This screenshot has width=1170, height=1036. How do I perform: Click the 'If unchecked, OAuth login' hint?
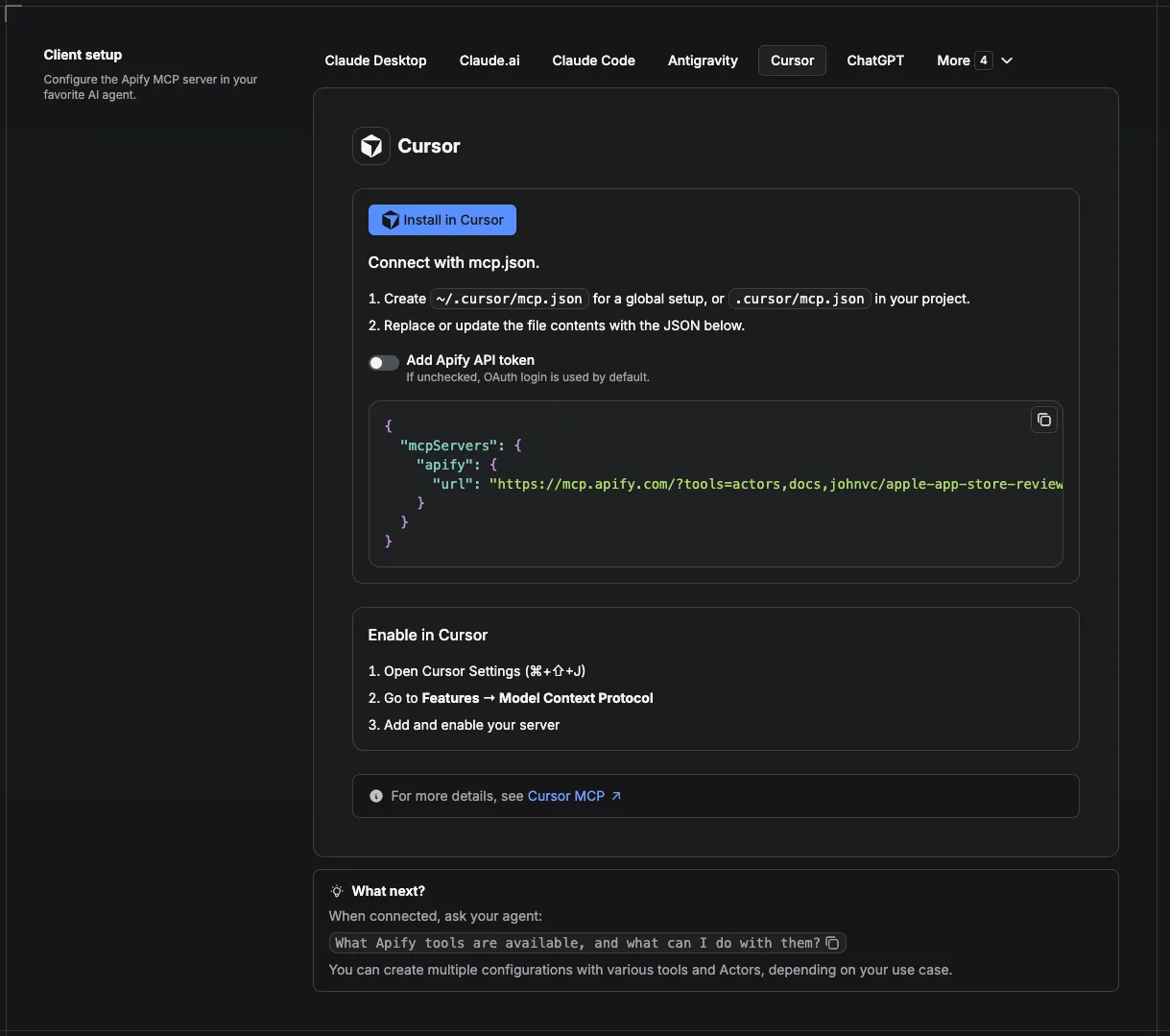[528, 377]
